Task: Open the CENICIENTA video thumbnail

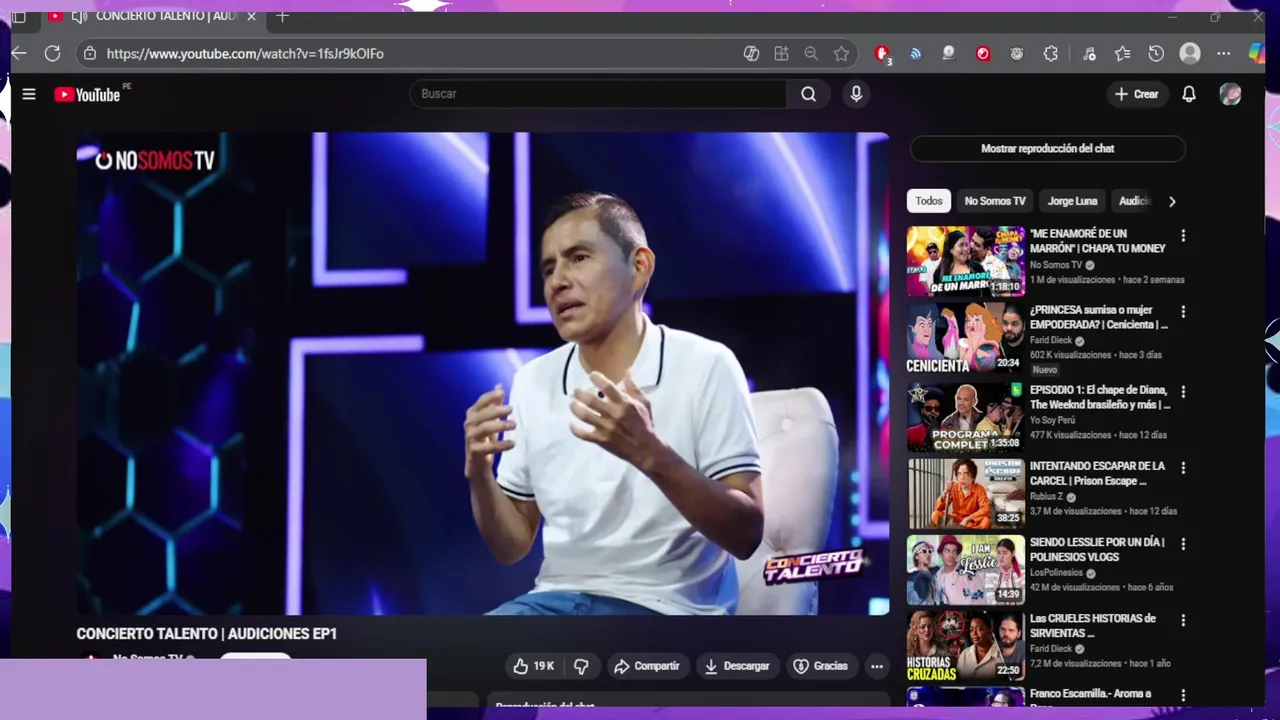Action: (966, 338)
